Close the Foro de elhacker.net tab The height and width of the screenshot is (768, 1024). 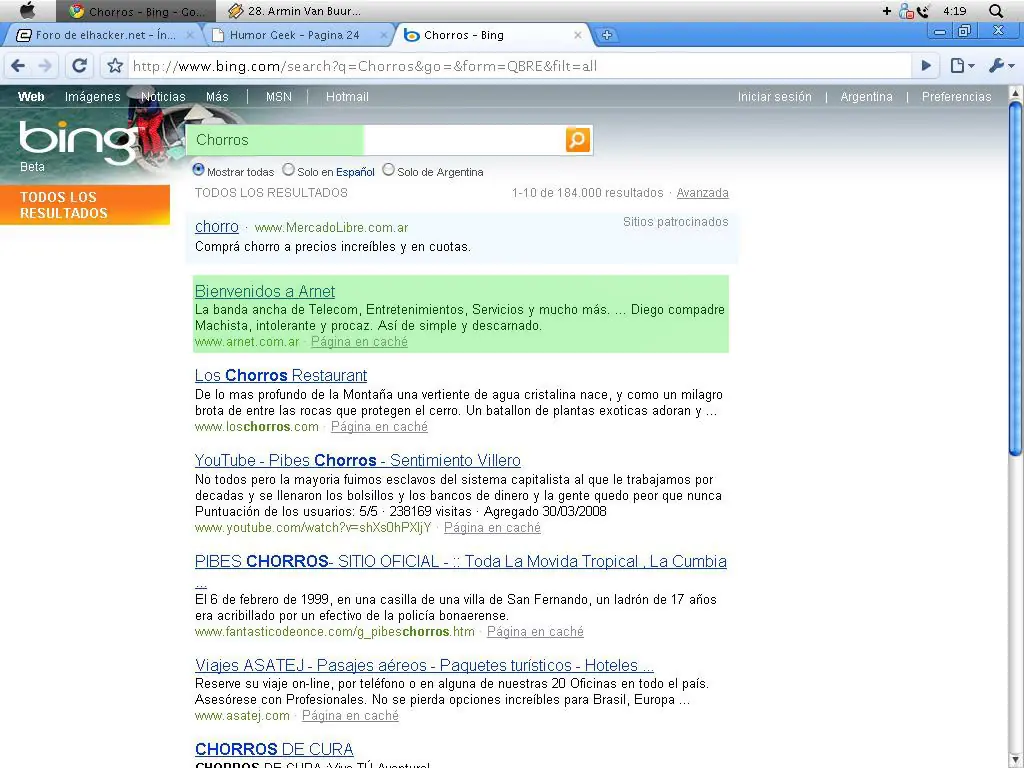pyautogui.click(x=190, y=35)
